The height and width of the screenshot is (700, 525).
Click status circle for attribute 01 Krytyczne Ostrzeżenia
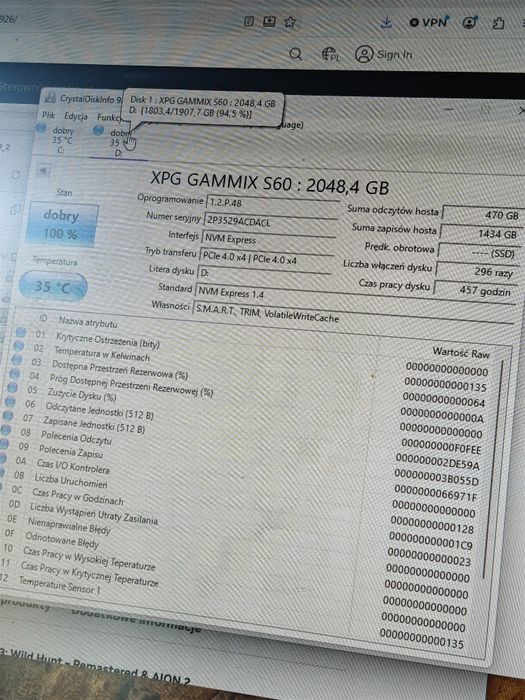pyautogui.click(x=21, y=332)
